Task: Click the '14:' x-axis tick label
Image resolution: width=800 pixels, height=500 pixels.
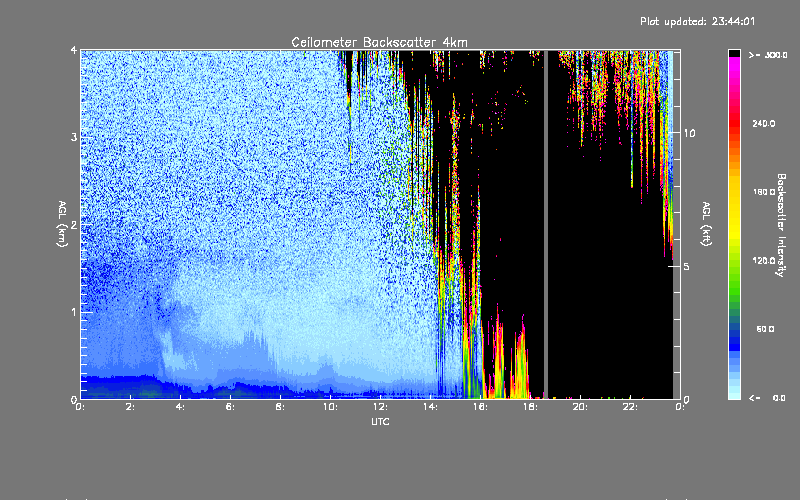Action: click(x=430, y=407)
